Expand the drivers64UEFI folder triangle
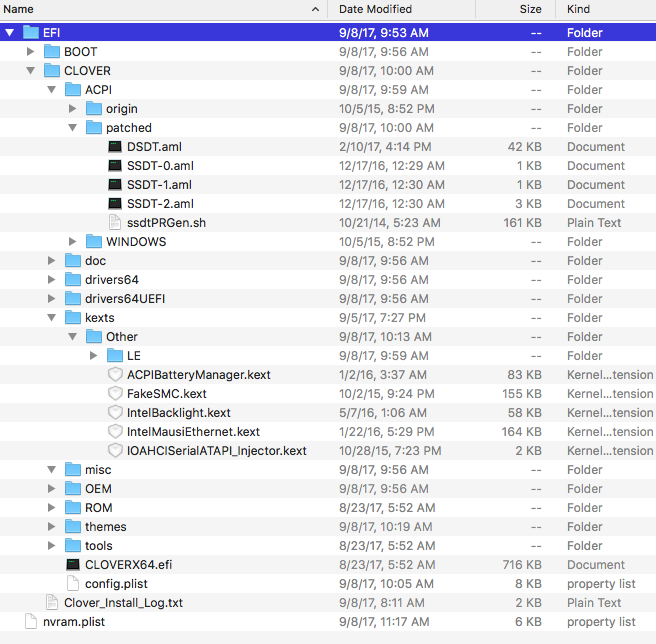Screen dimensions: 656x644 tap(51, 298)
